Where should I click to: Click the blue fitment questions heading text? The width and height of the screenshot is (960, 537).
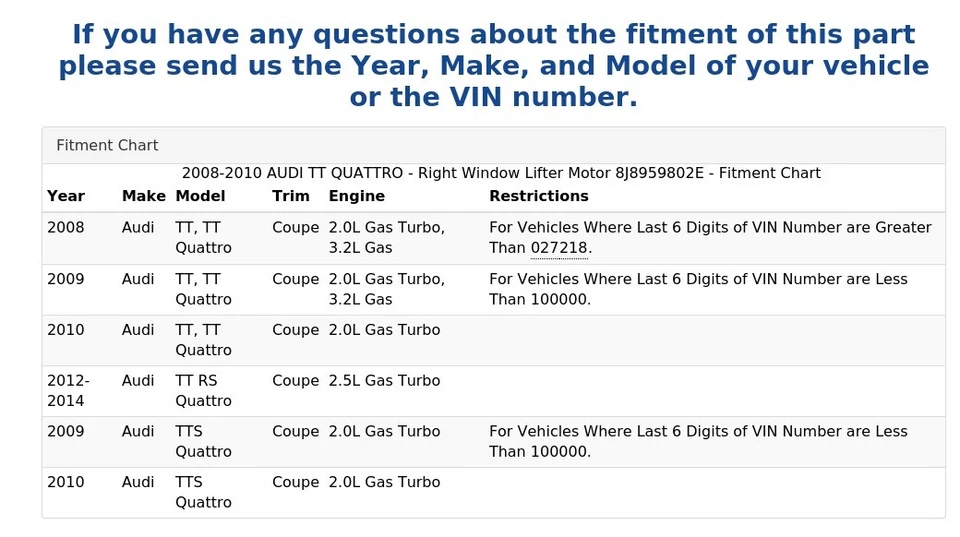[493, 66]
